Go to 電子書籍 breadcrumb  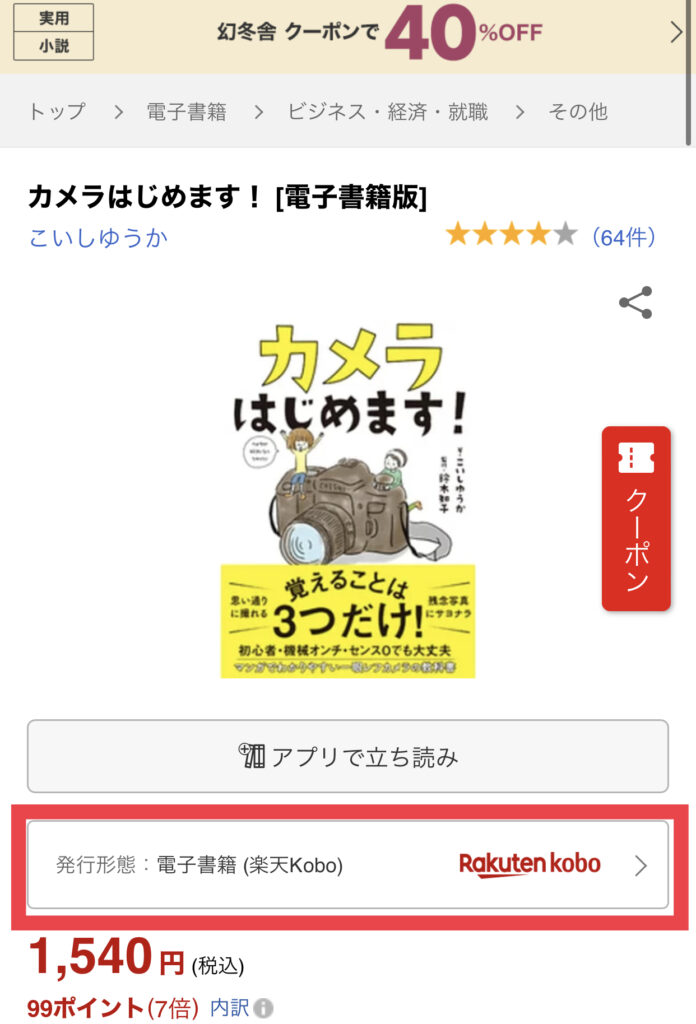point(187,112)
